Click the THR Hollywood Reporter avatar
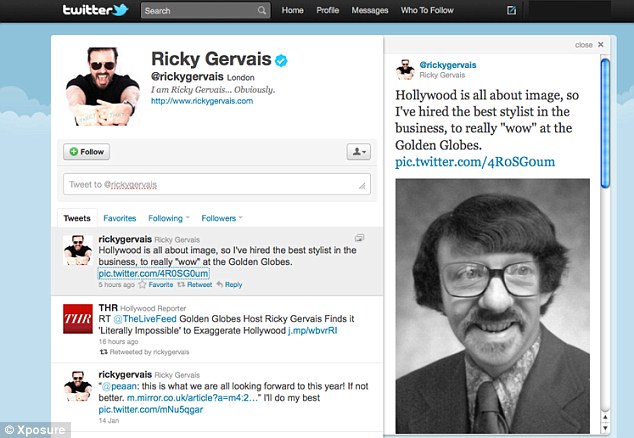 78,319
